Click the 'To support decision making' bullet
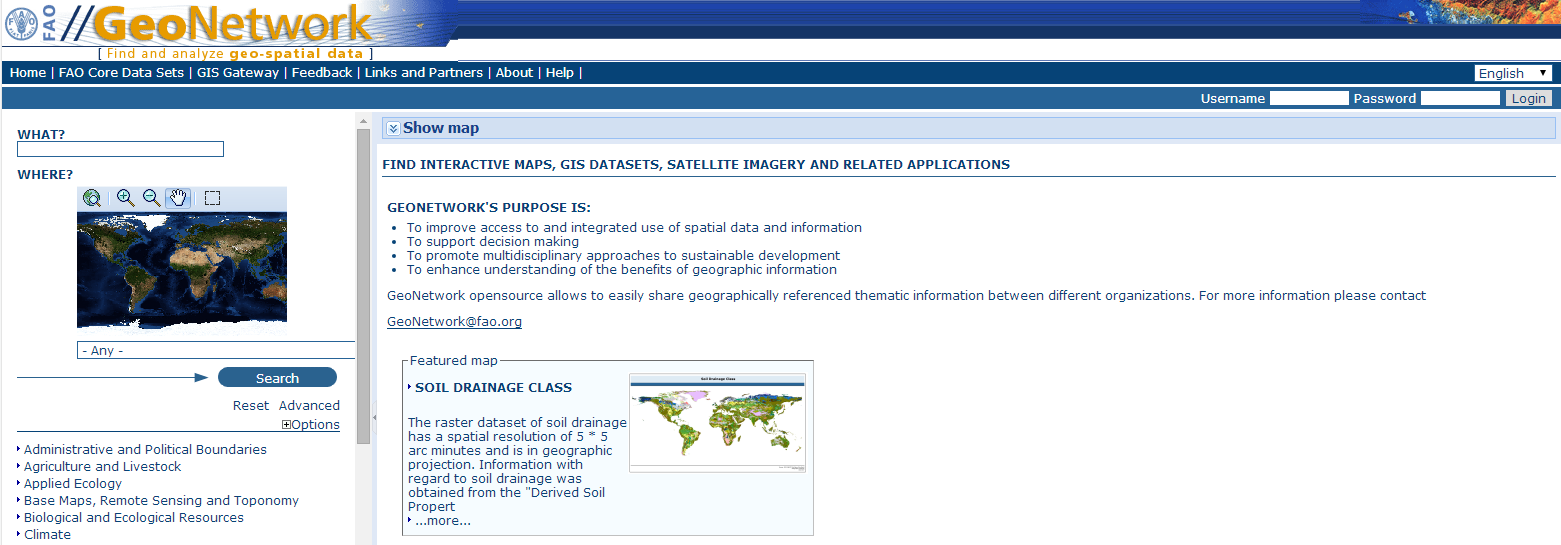Image resolution: width=1561 pixels, height=545 pixels. pyautogui.click(x=493, y=242)
